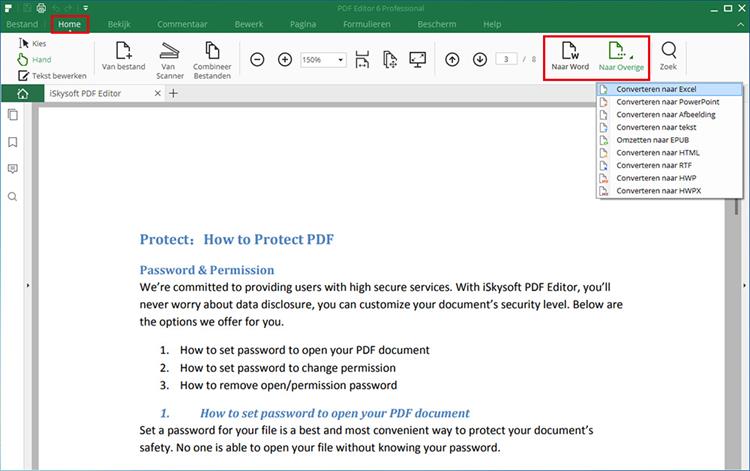Open the Formulieren tab
Image resolution: width=750 pixels, height=471 pixels.
tap(367, 24)
